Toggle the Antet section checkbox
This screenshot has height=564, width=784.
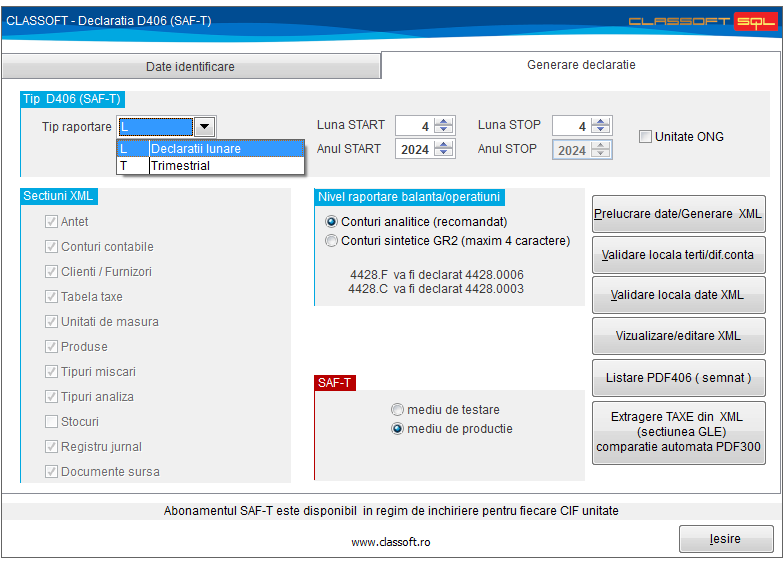[x=51, y=222]
